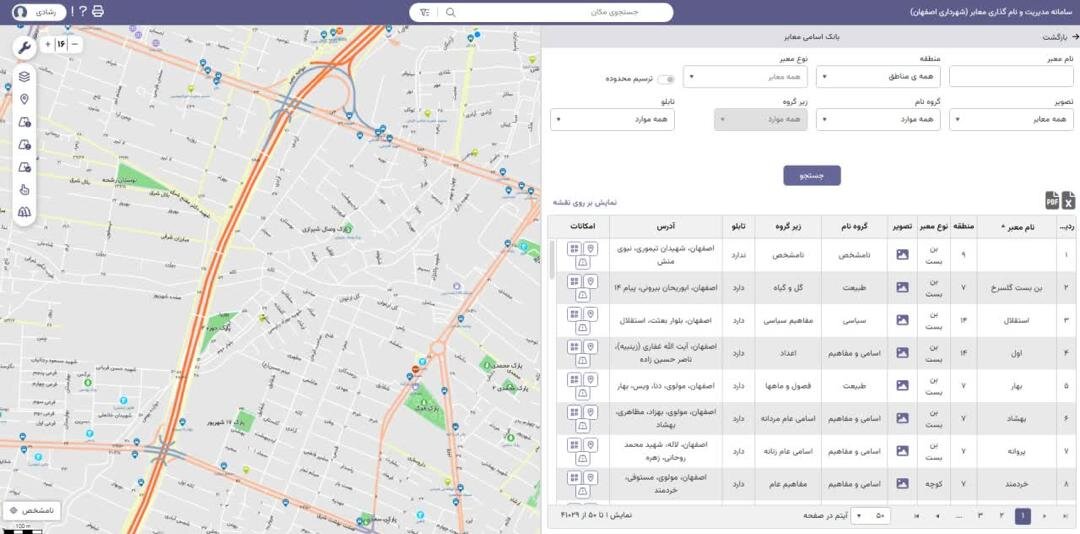Screen dimensions: 1080x534
Task: Open the wrench tools button on map
Action: tap(25, 47)
